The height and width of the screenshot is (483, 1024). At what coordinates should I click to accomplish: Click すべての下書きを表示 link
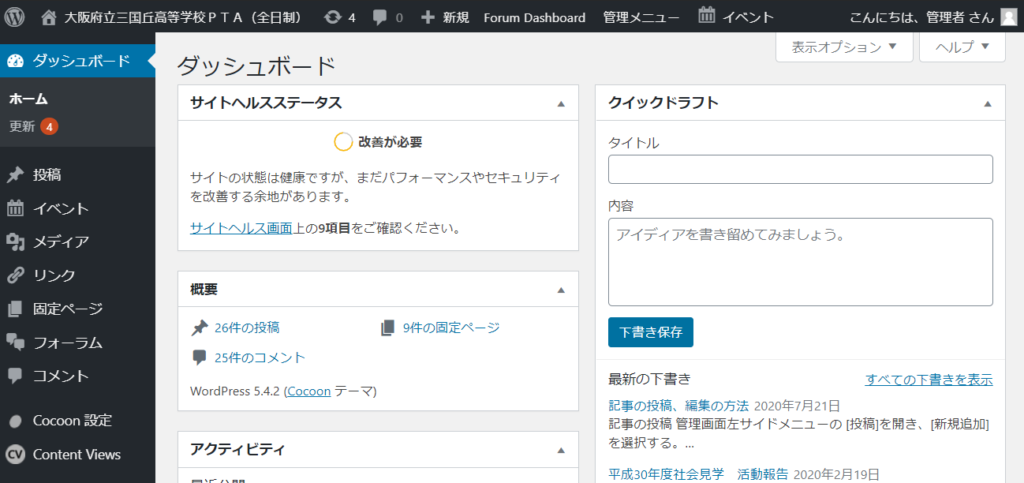pyautogui.click(x=929, y=379)
